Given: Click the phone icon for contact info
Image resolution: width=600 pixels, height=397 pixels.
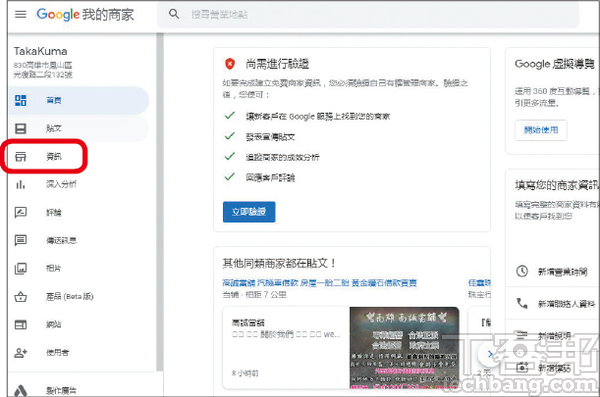Looking at the screenshot, I should (x=522, y=304).
